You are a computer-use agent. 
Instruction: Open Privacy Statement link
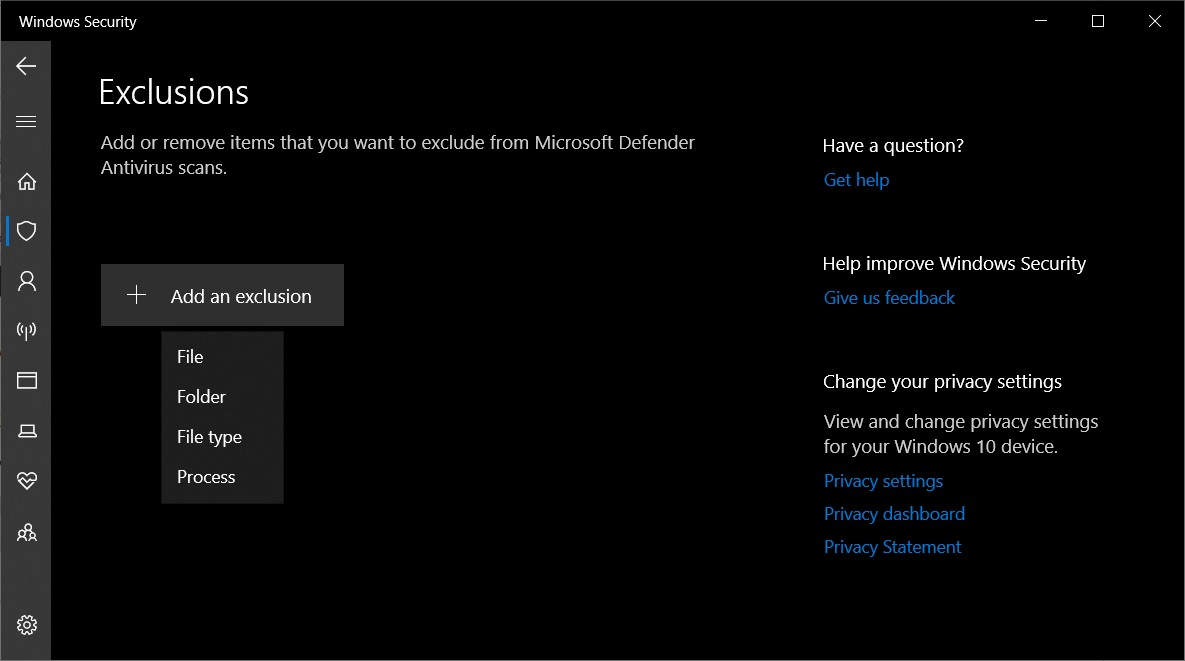[893, 547]
